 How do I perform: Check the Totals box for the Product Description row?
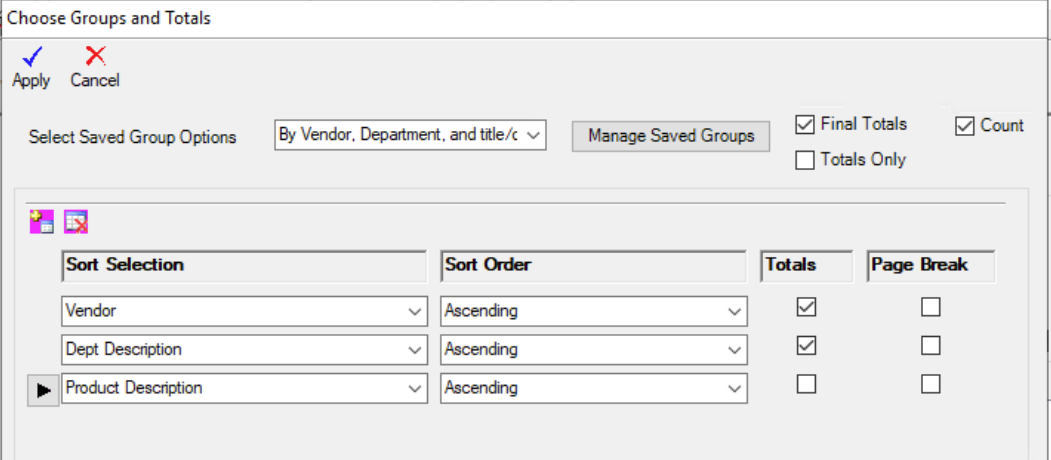806,384
